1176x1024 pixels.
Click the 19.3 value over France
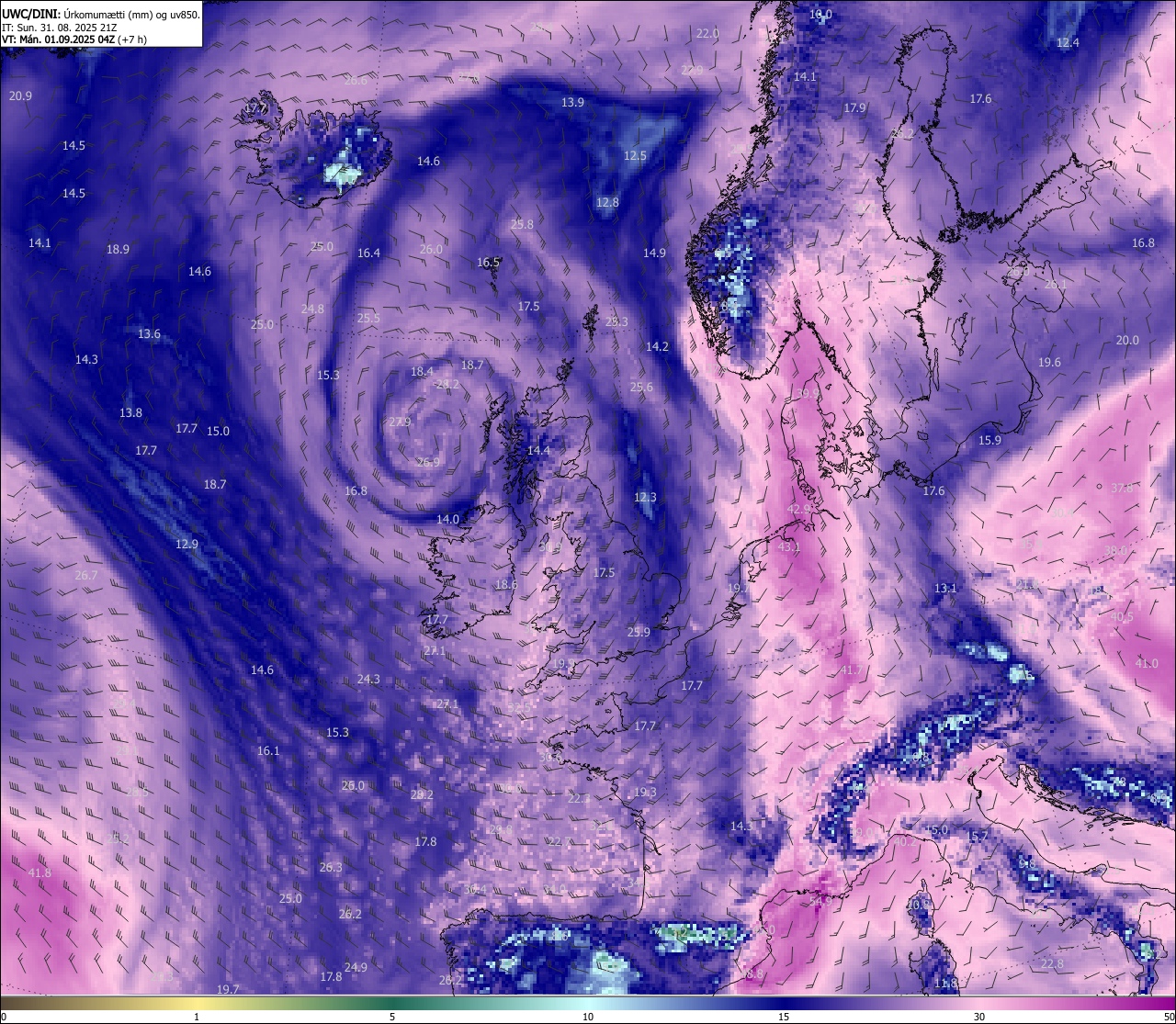(645, 792)
